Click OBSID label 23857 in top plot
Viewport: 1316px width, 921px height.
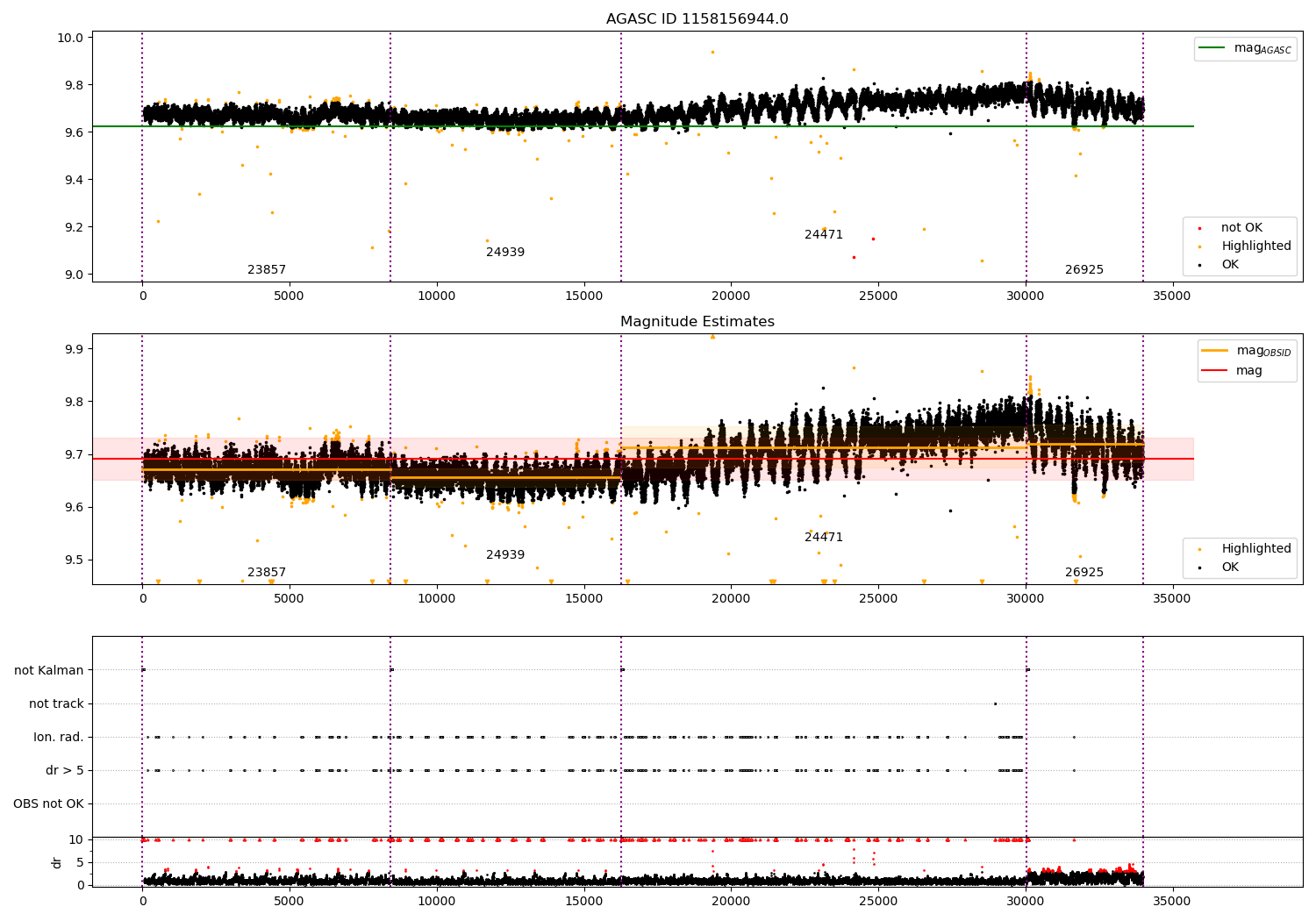click(x=267, y=270)
